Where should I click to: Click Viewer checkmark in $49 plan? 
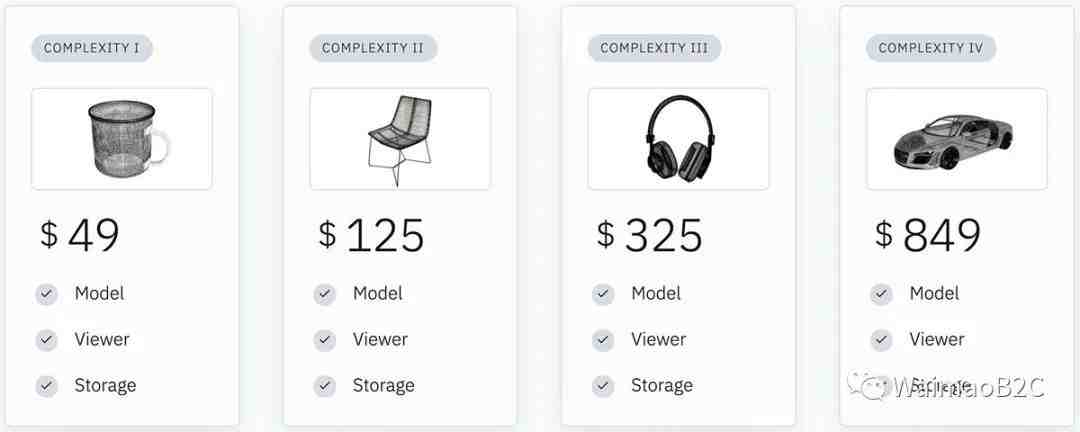[x=47, y=340]
